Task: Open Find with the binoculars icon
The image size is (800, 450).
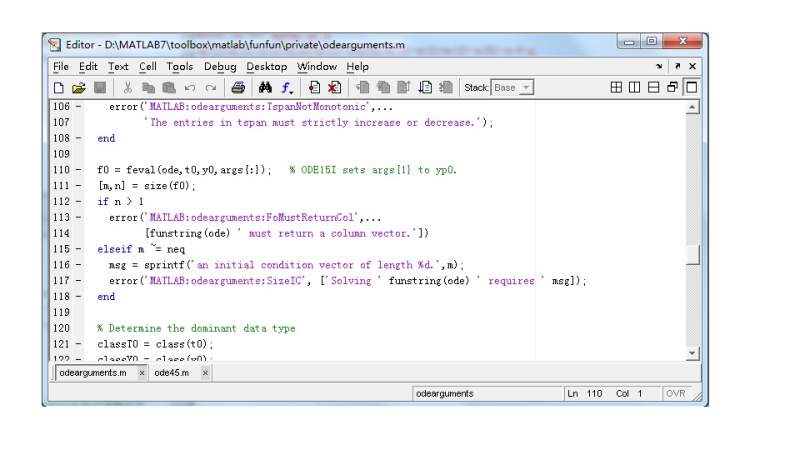Action: coord(265,88)
